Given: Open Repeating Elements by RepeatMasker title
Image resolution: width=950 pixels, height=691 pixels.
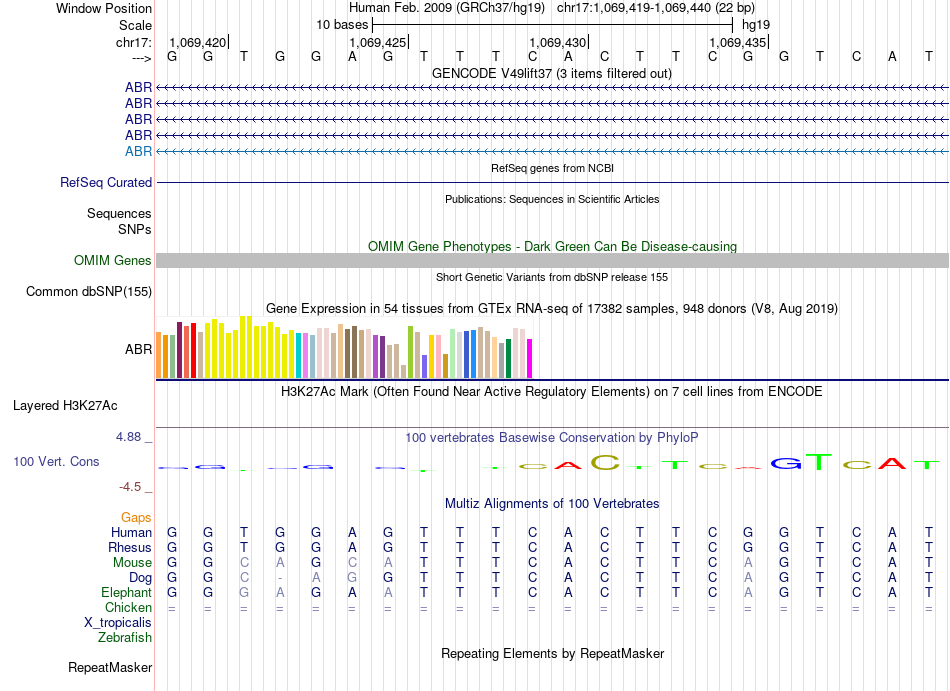Looking at the screenshot, I should click(552, 653).
